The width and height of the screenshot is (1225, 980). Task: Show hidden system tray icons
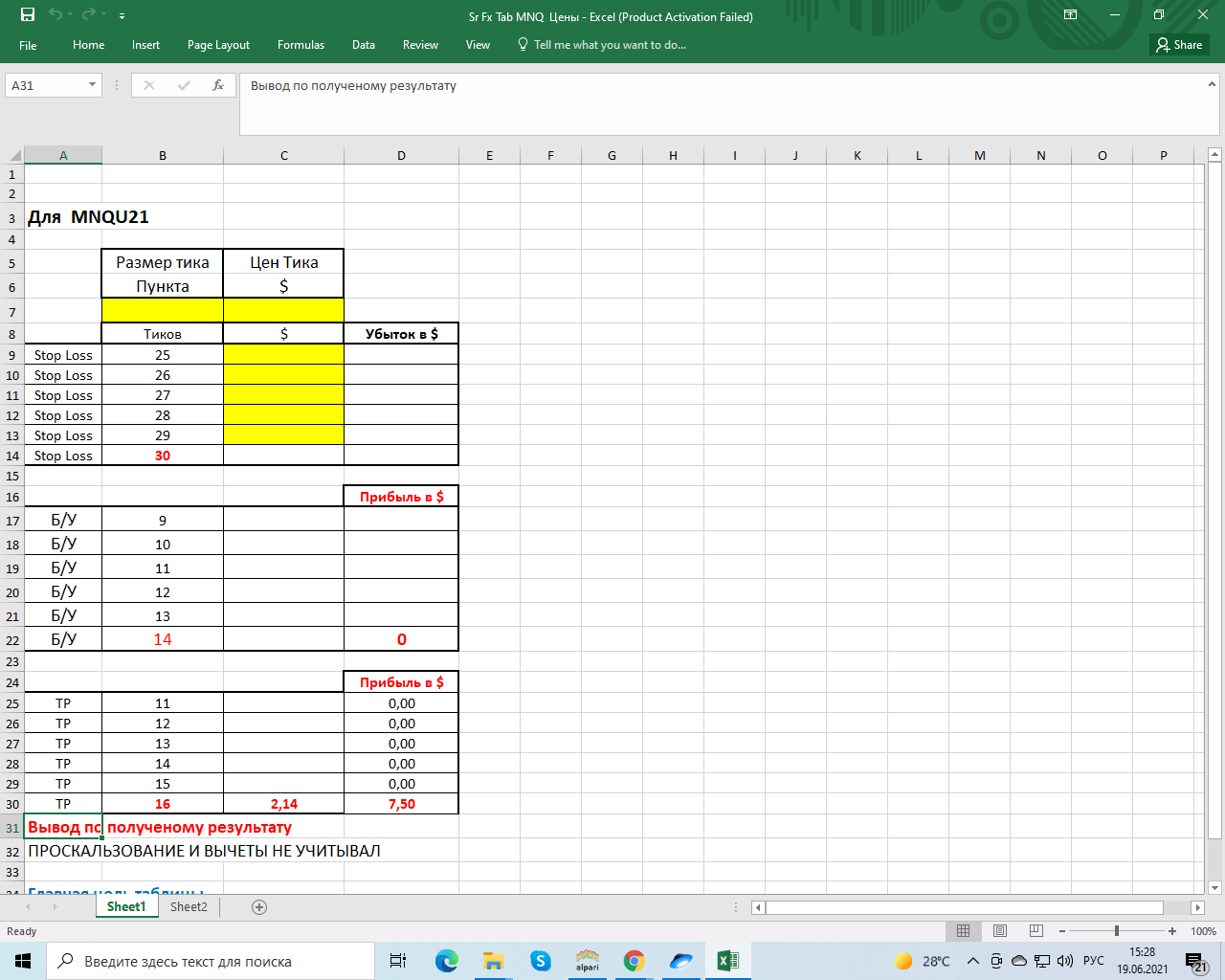pyautogui.click(x=973, y=961)
